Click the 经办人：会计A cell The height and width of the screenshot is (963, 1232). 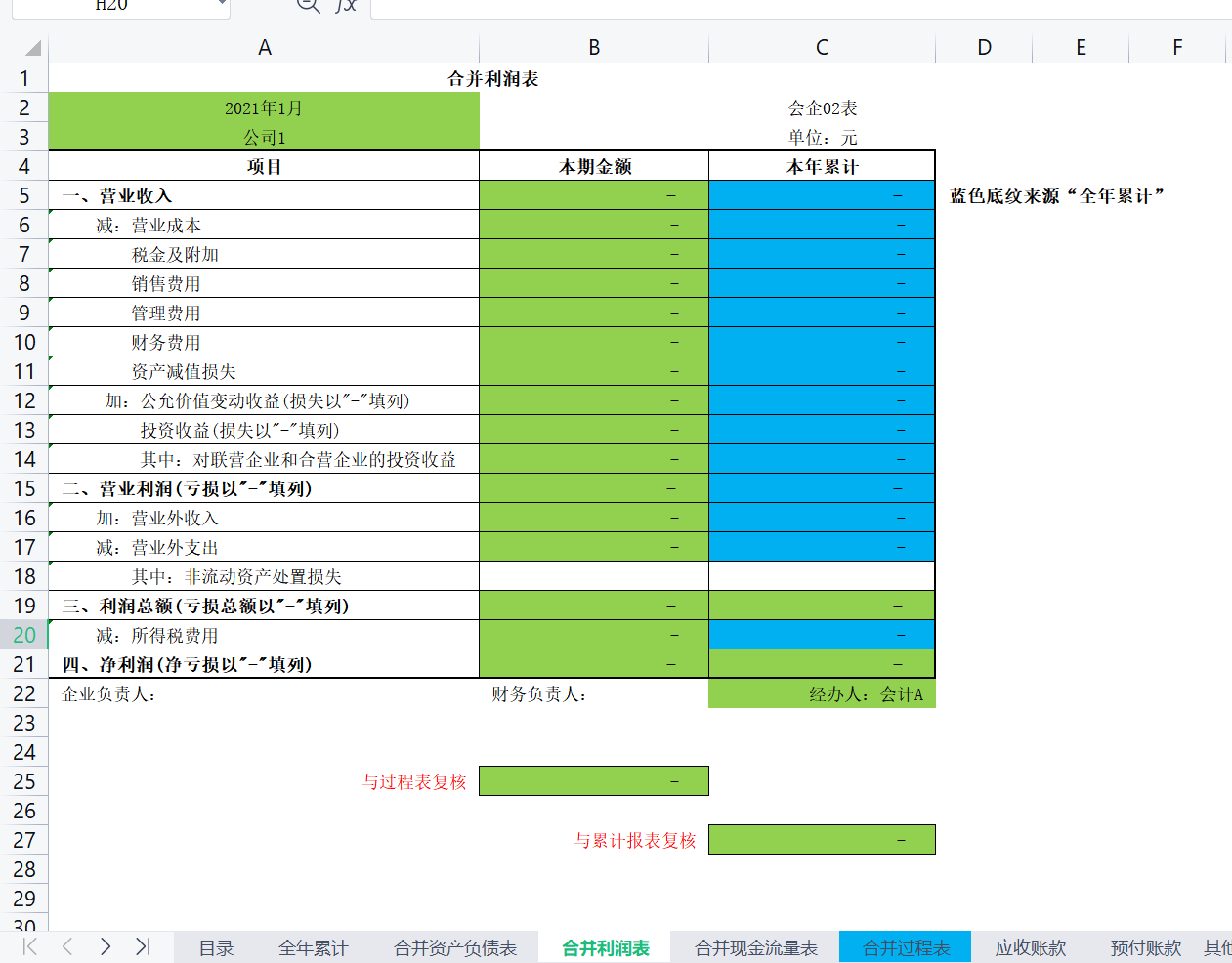[822, 693]
